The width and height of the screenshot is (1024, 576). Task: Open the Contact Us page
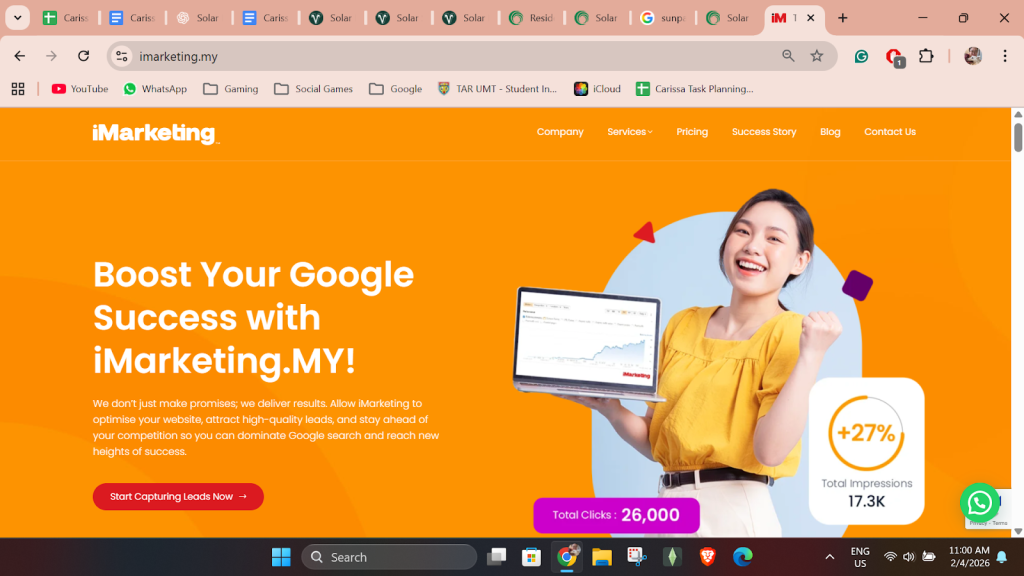tap(889, 132)
